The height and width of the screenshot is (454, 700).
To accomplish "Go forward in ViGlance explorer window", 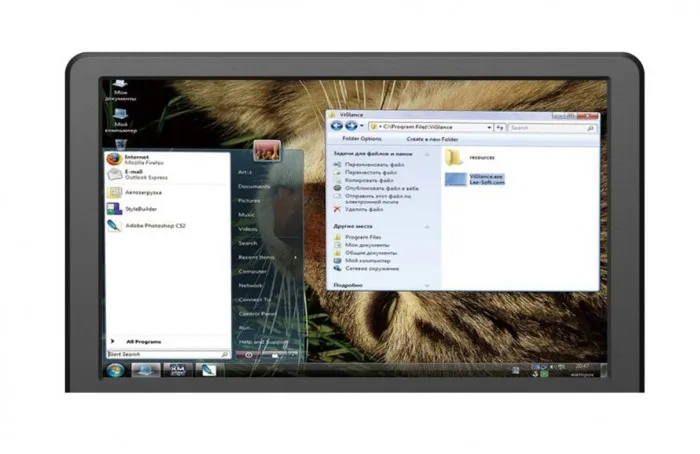I will pos(351,126).
